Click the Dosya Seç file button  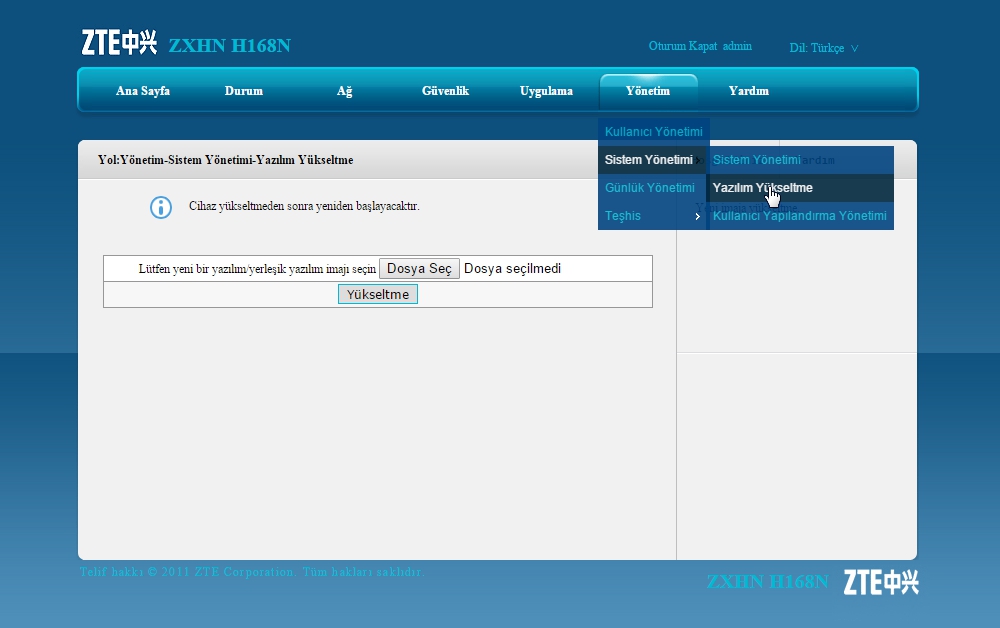(419, 268)
